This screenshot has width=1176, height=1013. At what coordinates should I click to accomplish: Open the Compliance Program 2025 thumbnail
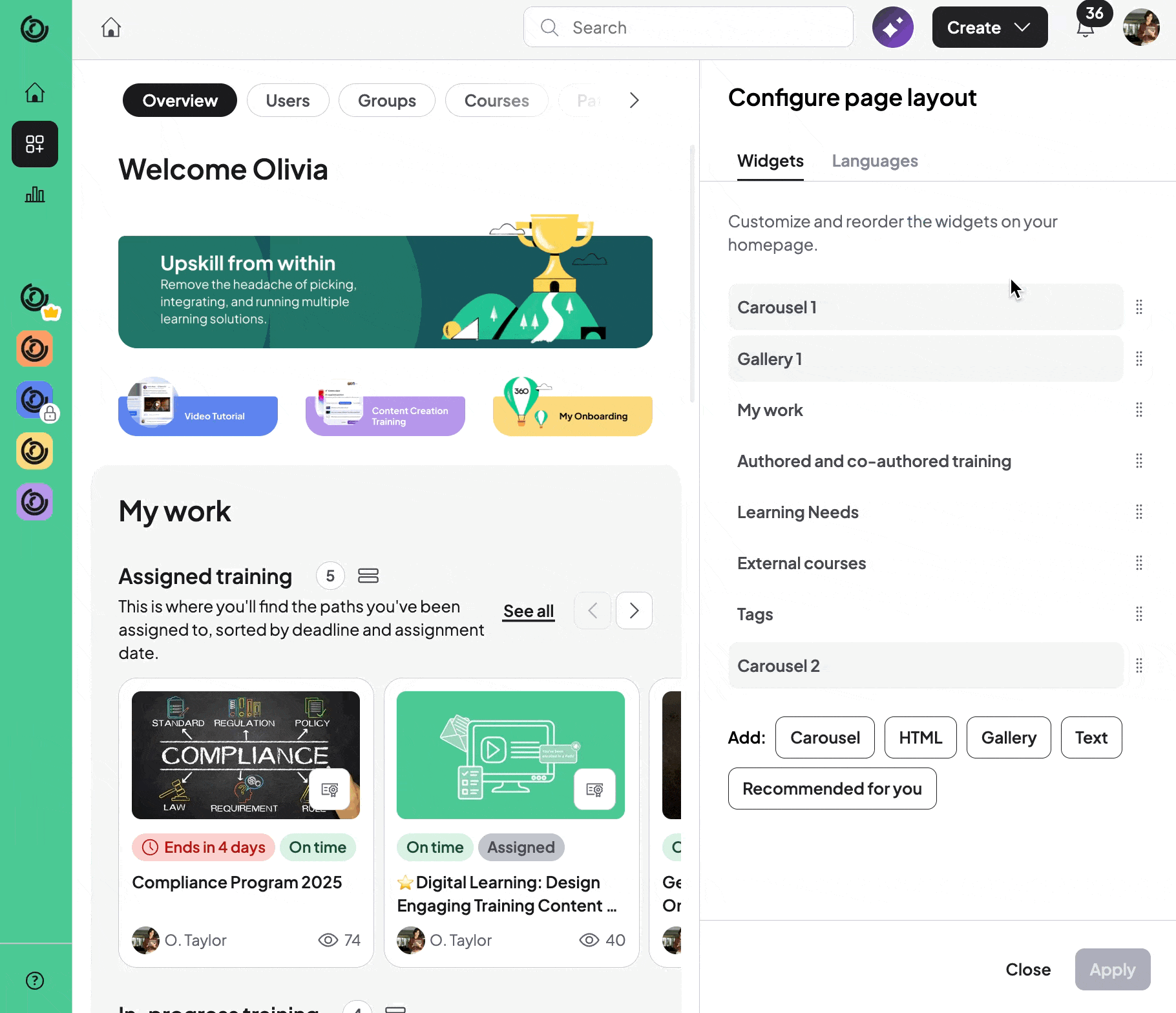(x=246, y=755)
